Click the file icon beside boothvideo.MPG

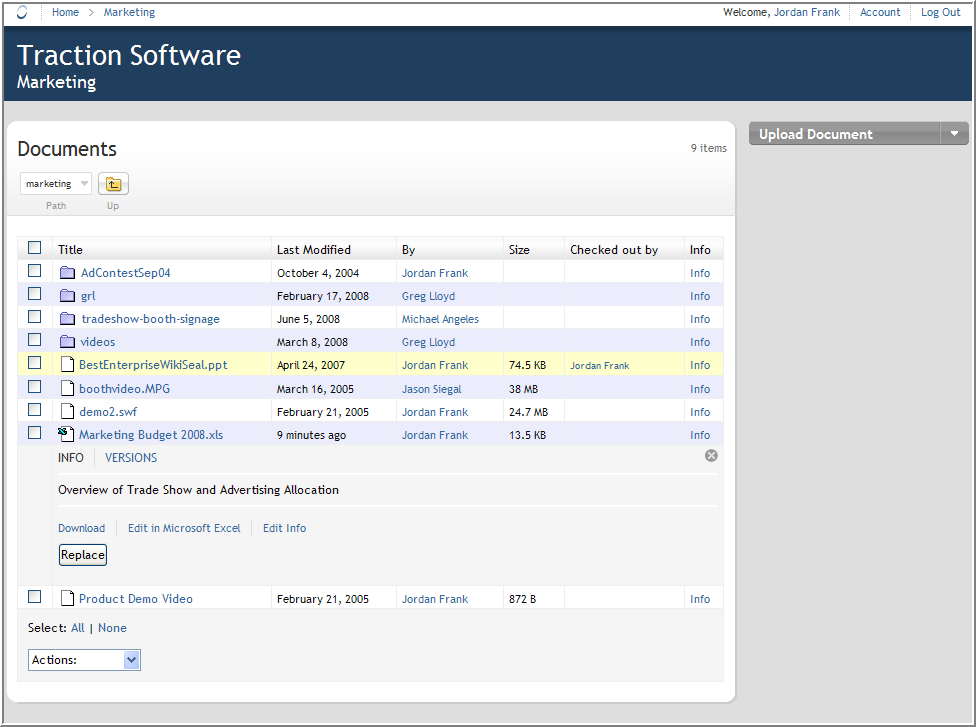67,388
